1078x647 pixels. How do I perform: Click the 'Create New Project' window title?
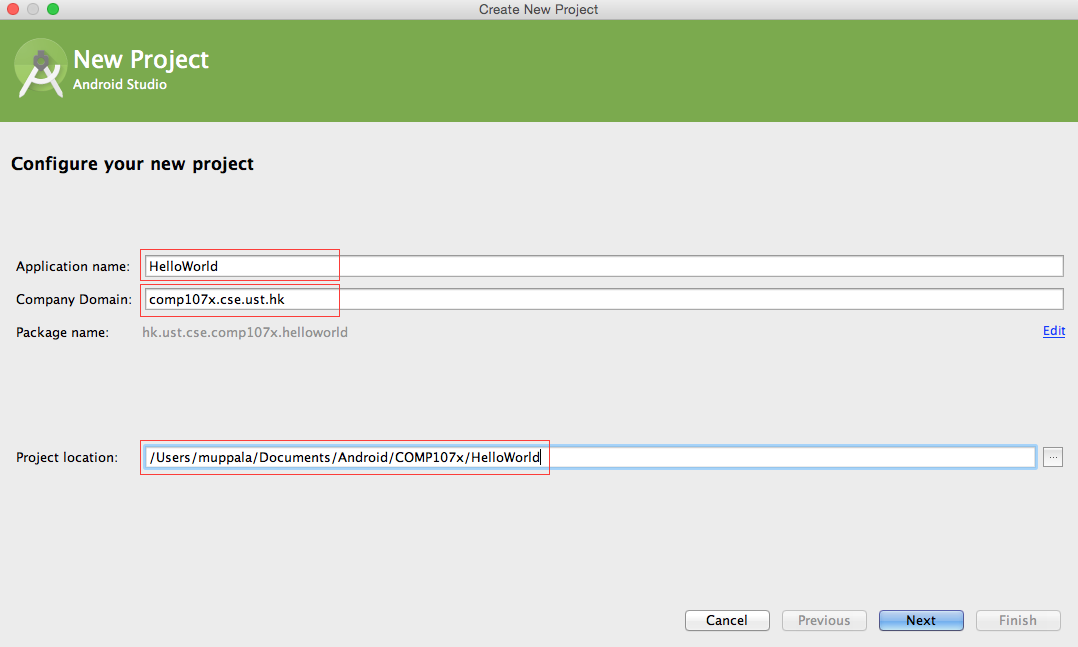[538, 9]
